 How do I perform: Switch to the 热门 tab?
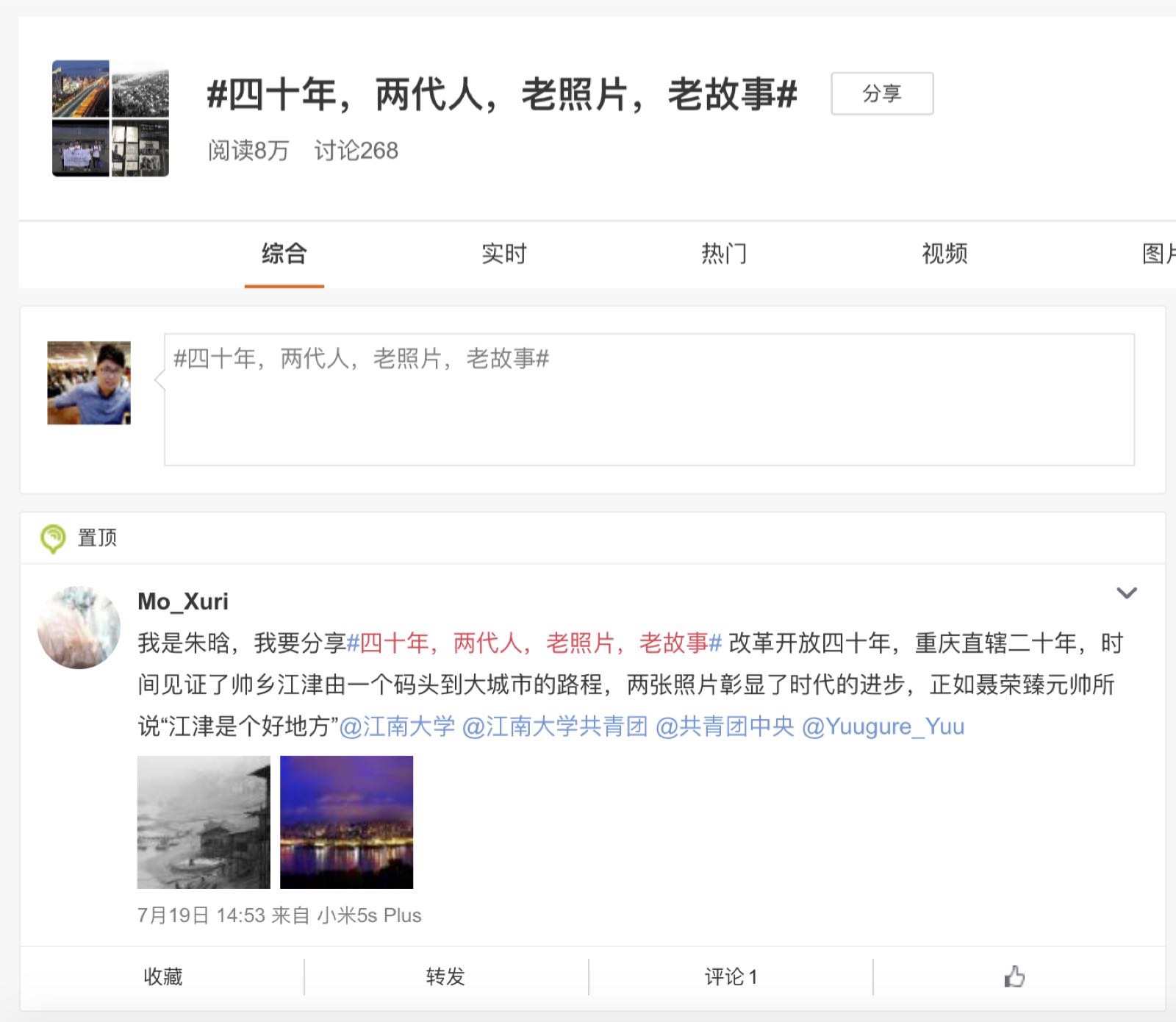[724, 254]
